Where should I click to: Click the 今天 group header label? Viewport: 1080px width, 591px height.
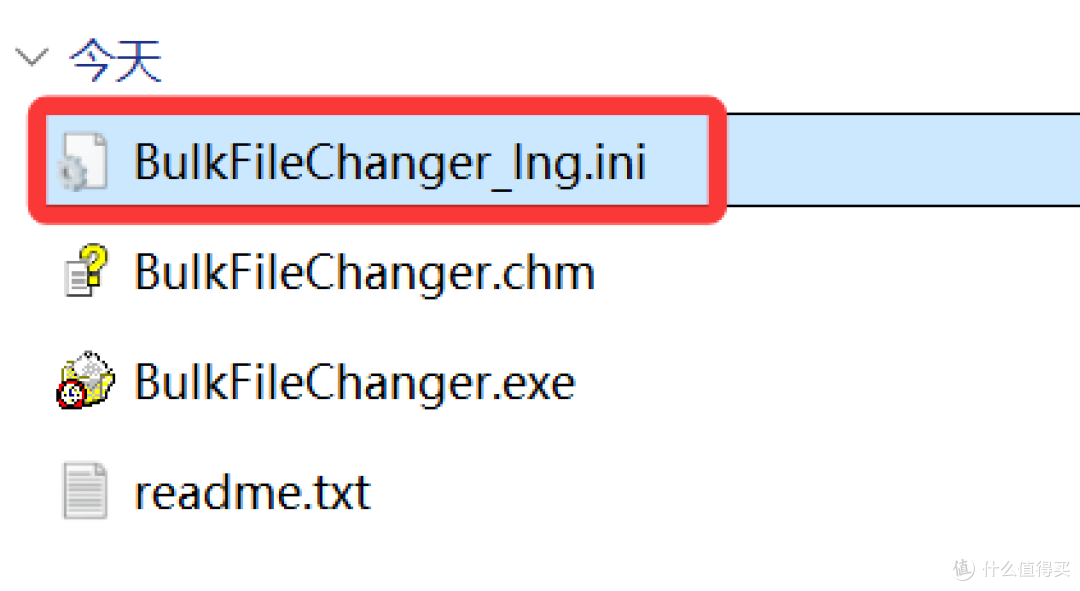(x=115, y=62)
